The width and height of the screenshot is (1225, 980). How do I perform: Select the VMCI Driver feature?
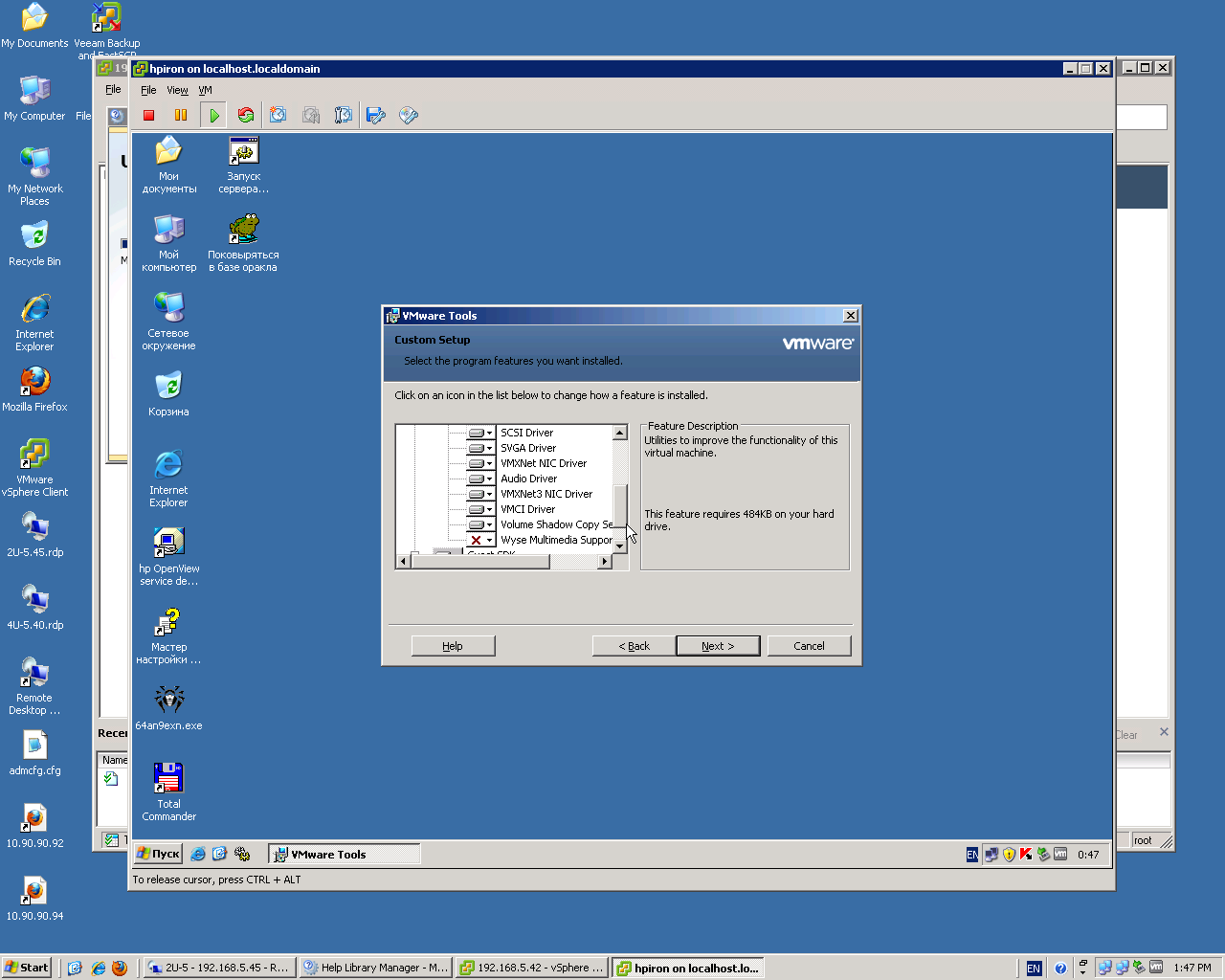click(x=527, y=509)
